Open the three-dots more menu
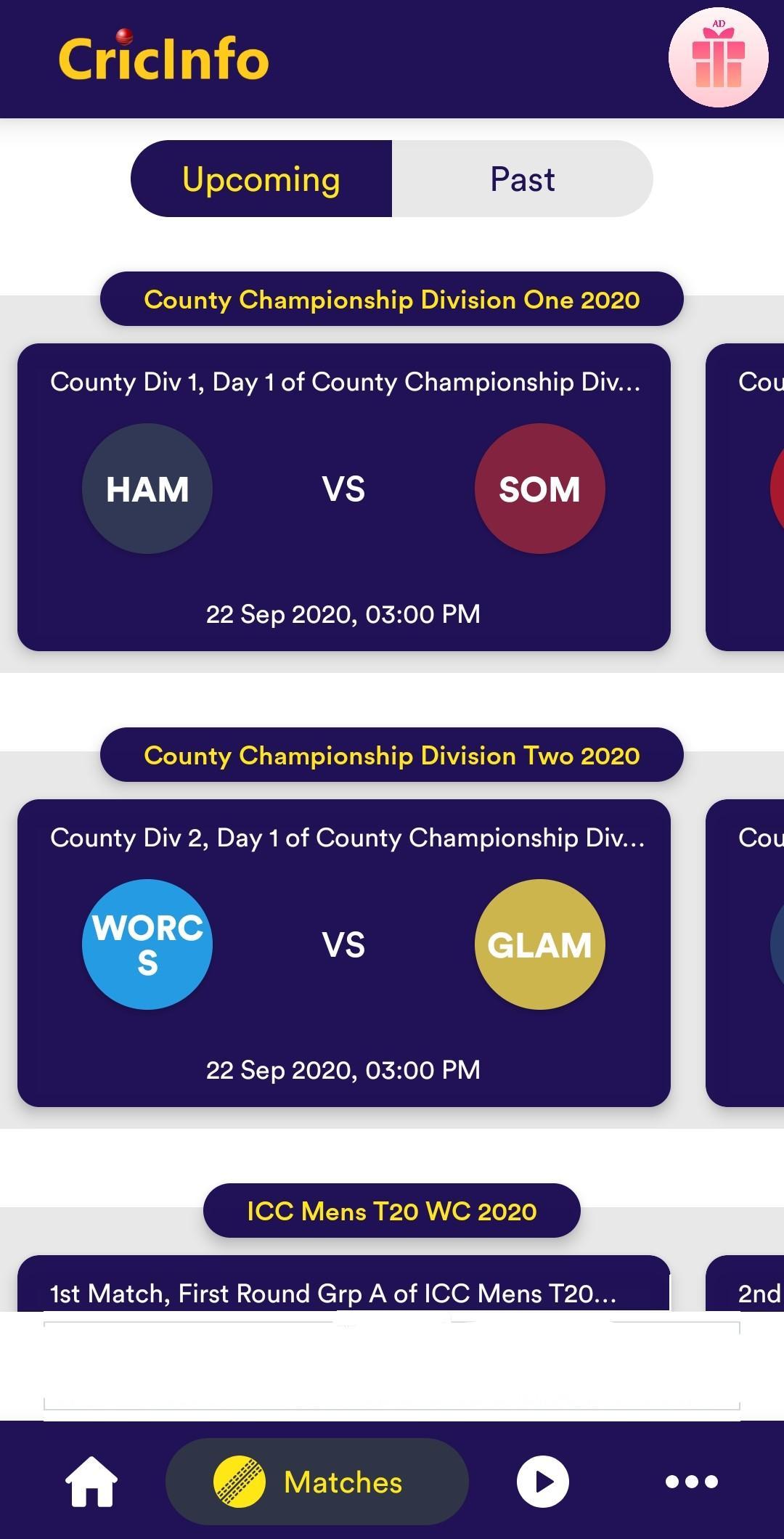The width and height of the screenshot is (784, 1539). point(692,1481)
